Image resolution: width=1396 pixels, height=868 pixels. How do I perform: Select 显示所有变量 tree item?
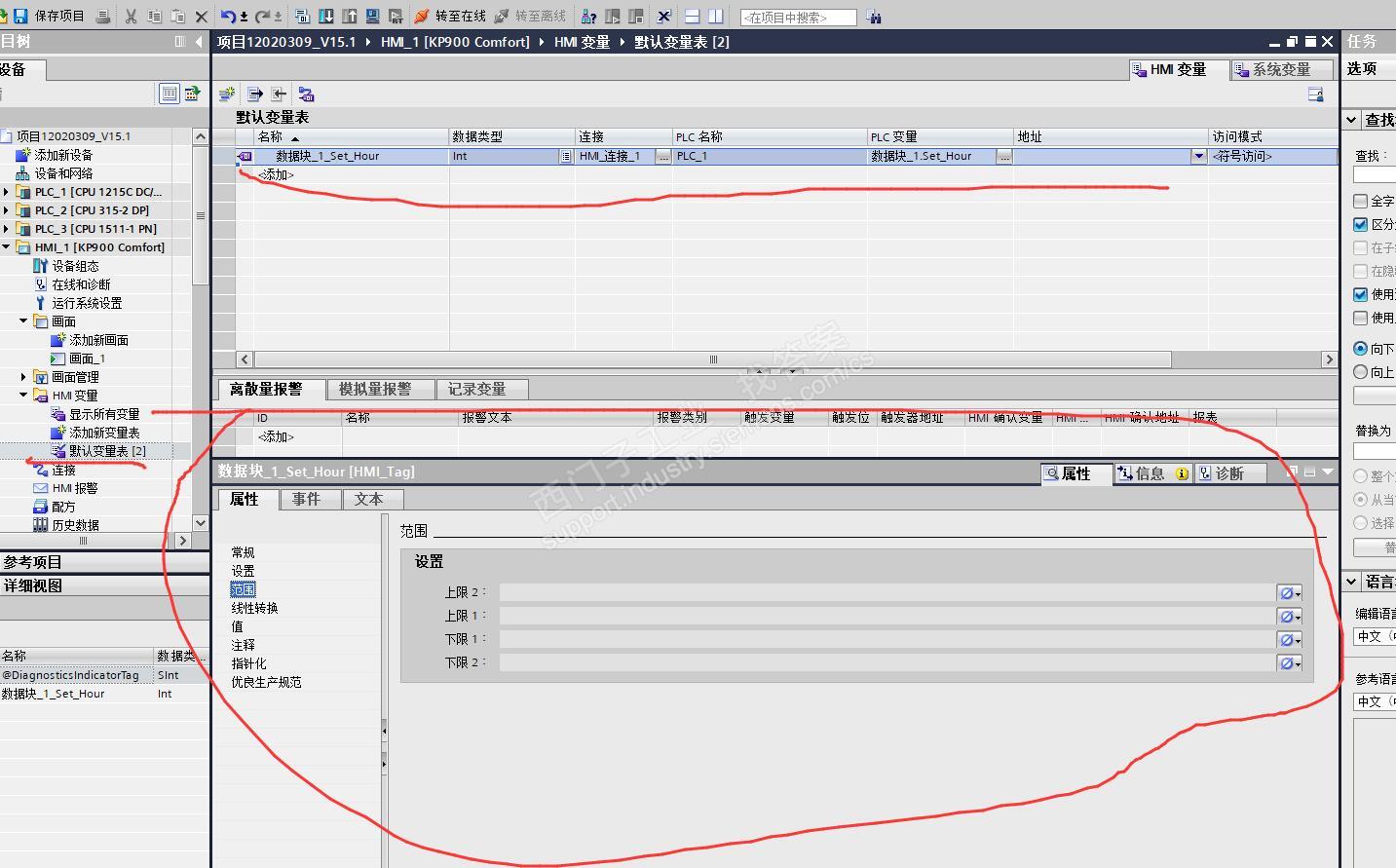coord(104,414)
